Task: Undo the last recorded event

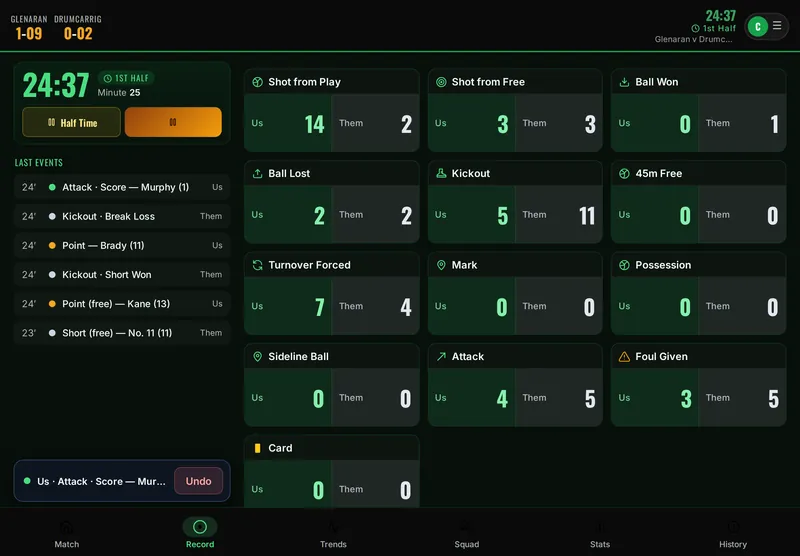Action: (x=198, y=481)
